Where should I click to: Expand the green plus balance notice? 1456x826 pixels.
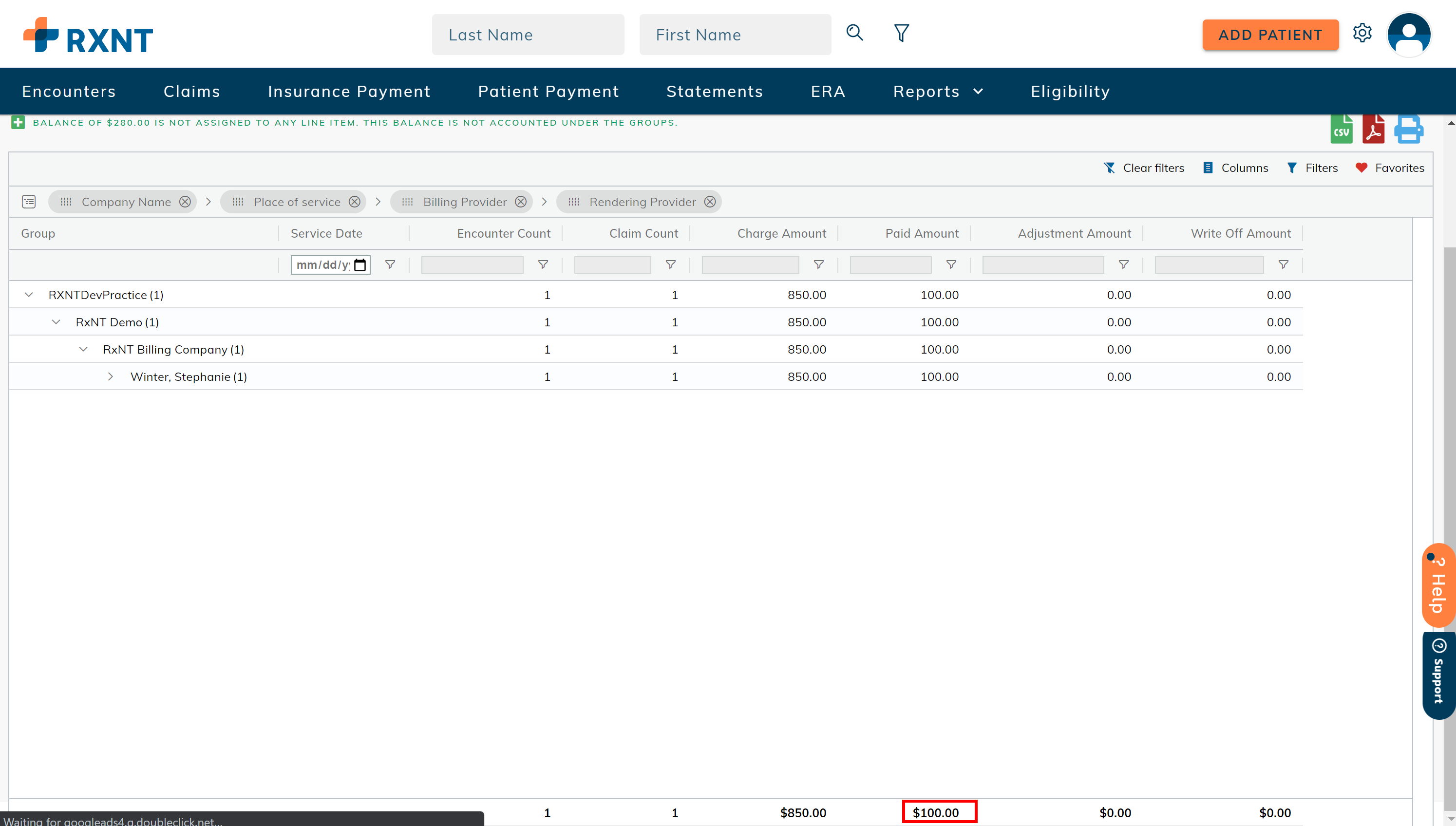[18, 123]
